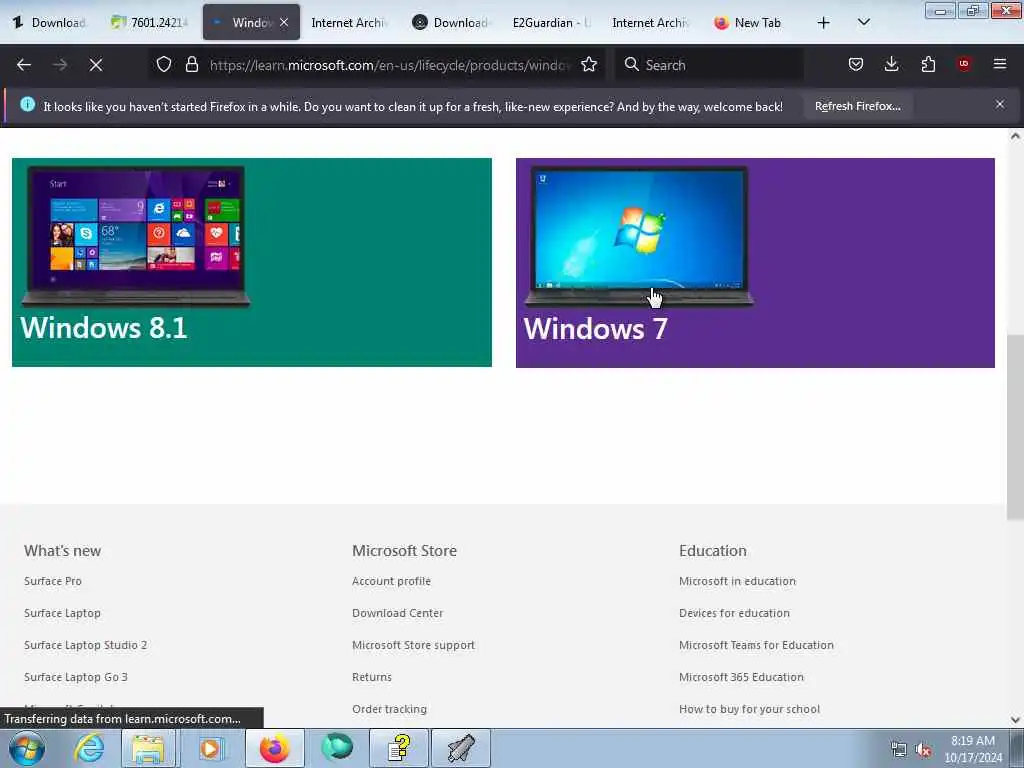Open the uBlock Origin extension
The image size is (1024, 768).
964,64
